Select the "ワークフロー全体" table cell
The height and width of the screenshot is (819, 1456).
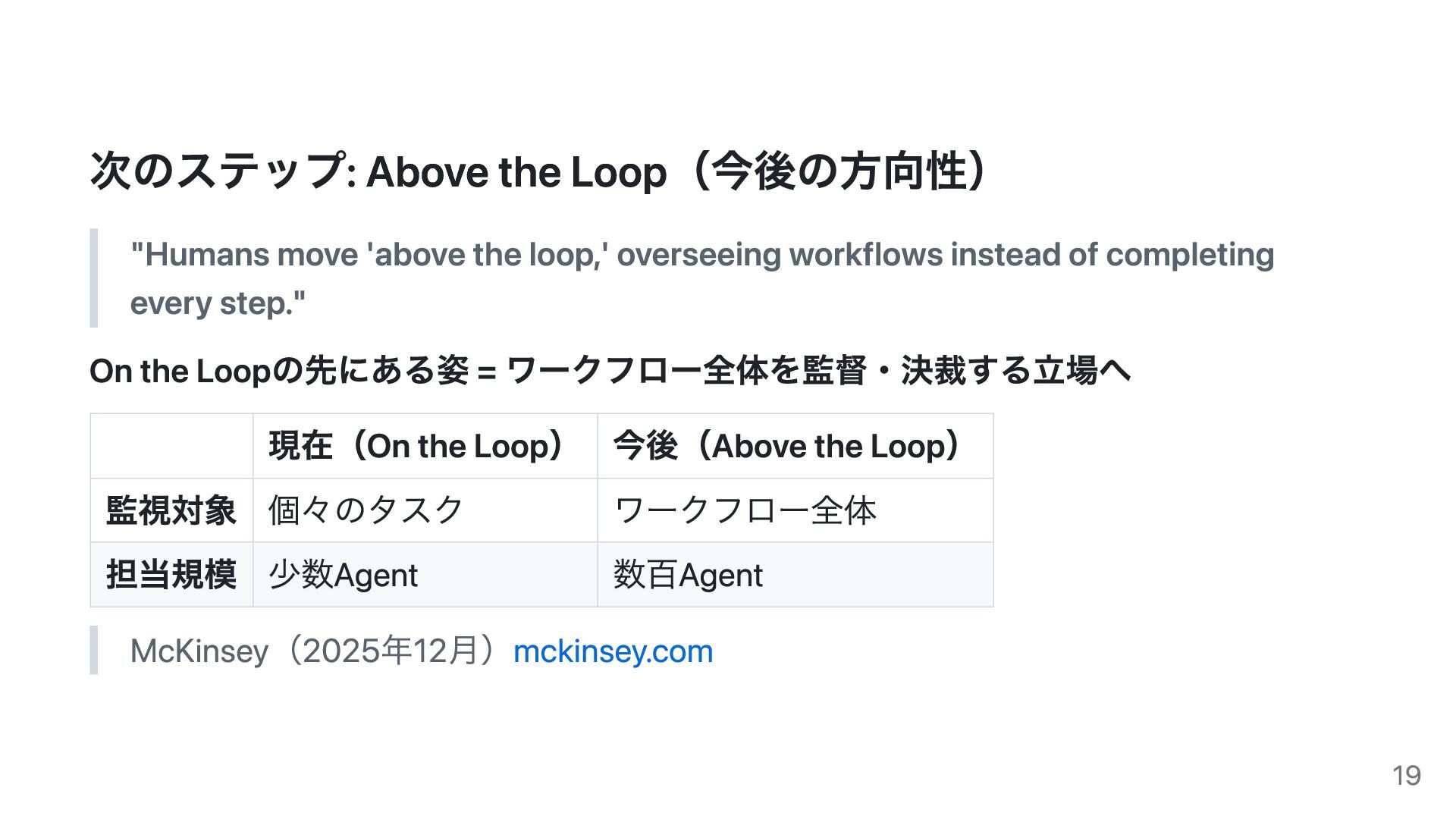click(745, 510)
